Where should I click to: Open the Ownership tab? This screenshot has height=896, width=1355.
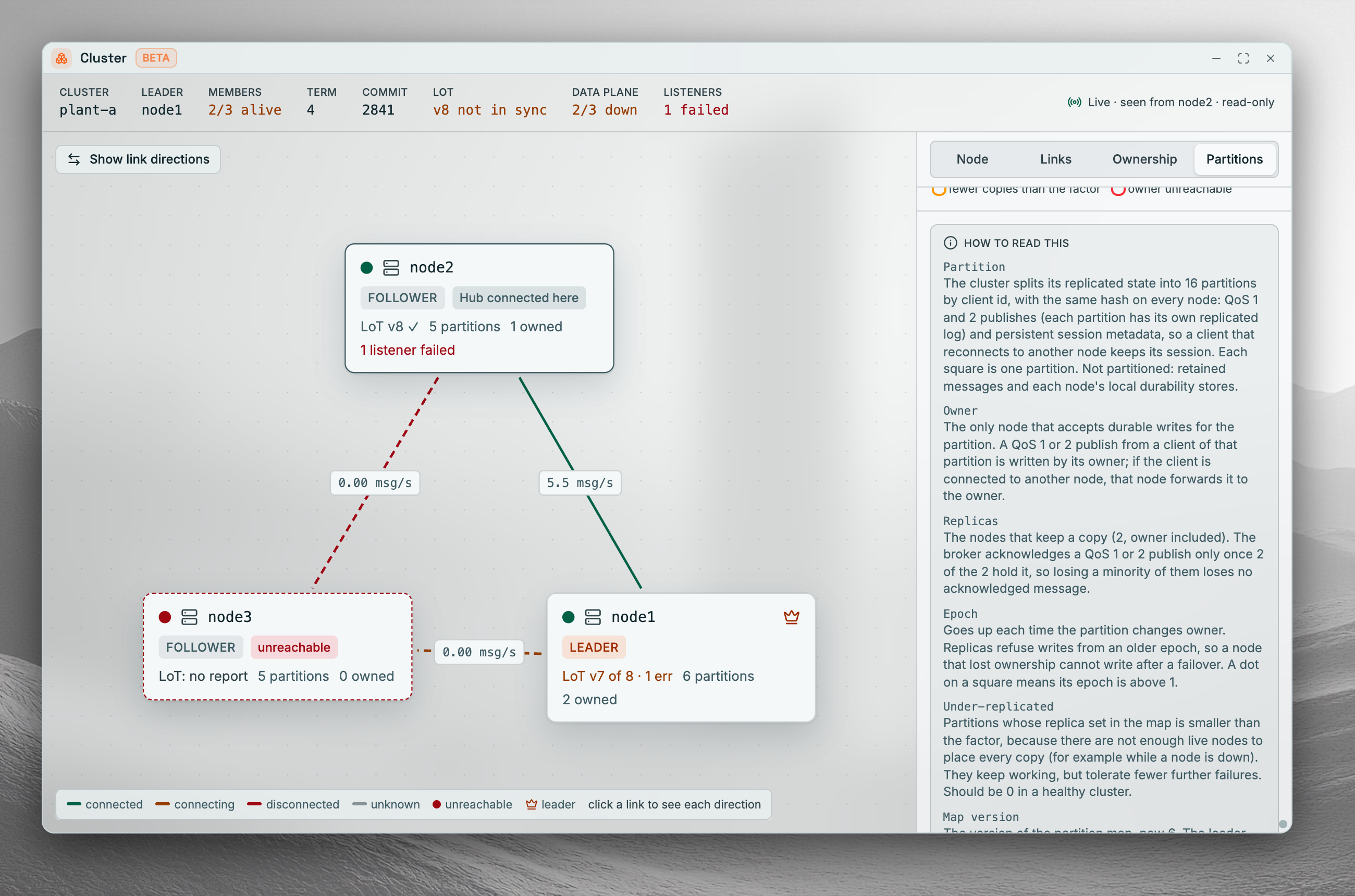click(x=1144, y=159)
